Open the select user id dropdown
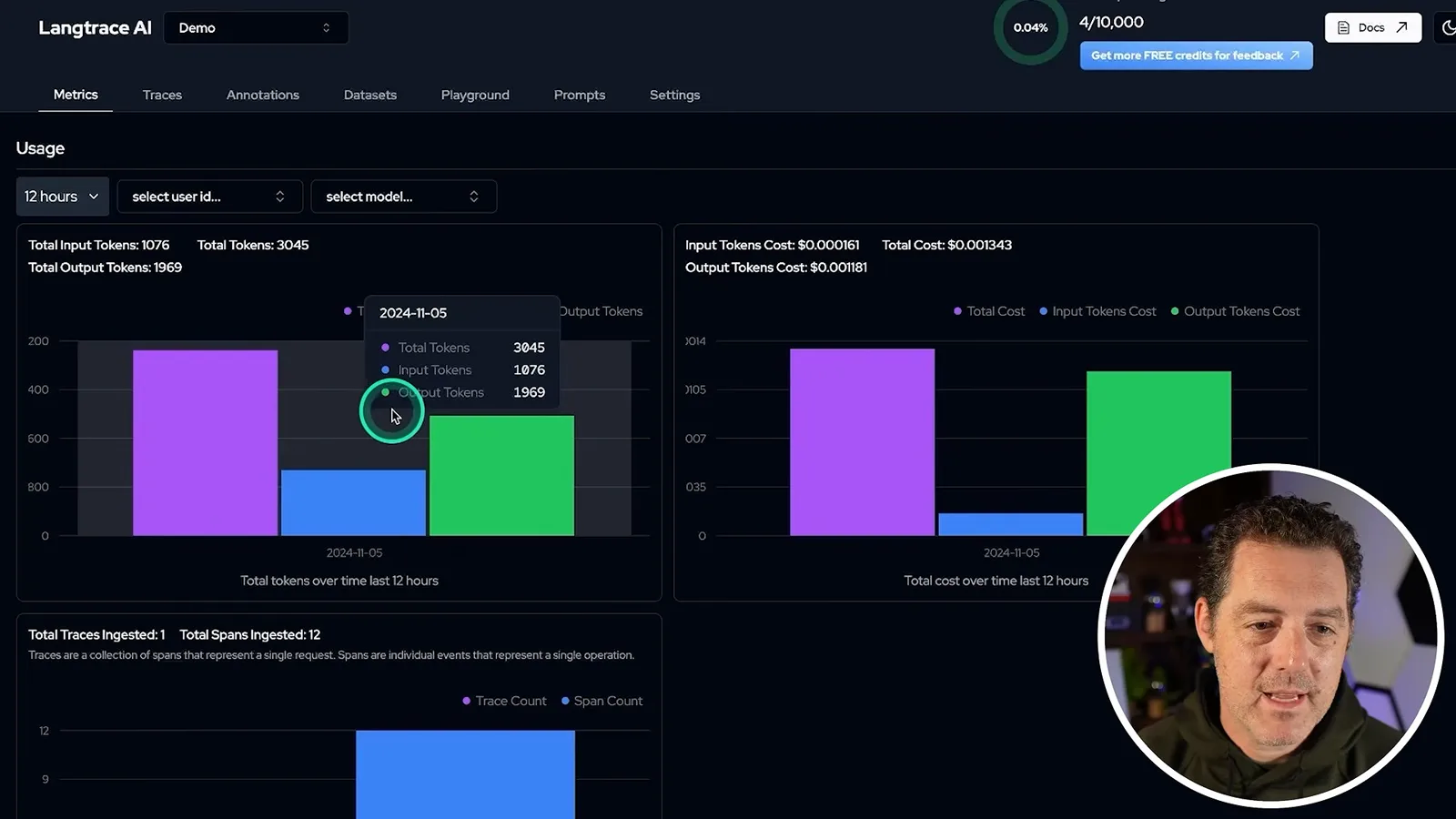Viewport: 1456px width, 819px height. coord(209,197)
